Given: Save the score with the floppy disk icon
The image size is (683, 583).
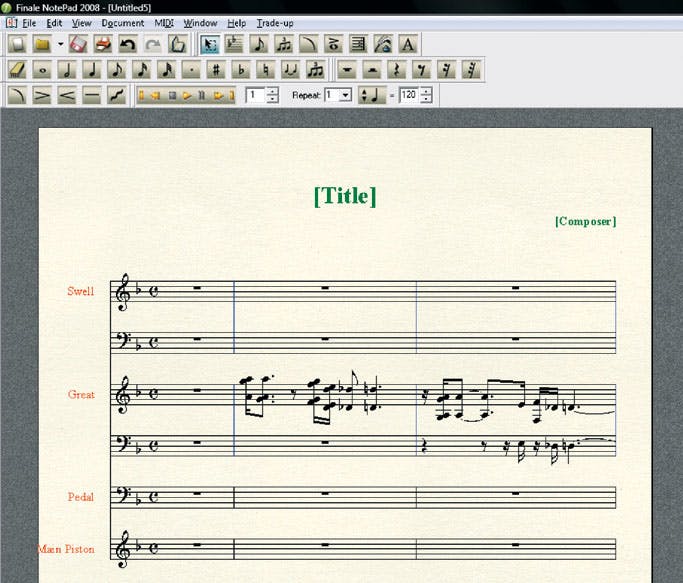Looking at the screenshot, I should coord(78,44).
